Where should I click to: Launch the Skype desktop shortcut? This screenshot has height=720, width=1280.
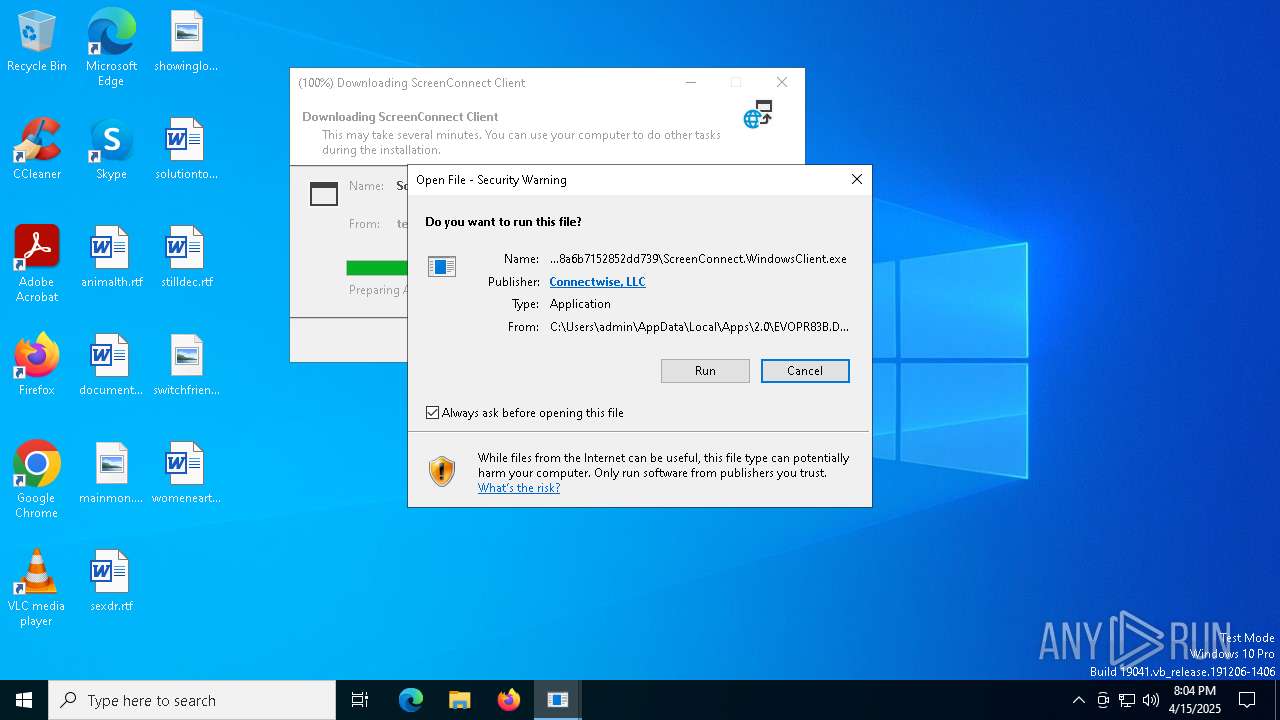point(111,150)
